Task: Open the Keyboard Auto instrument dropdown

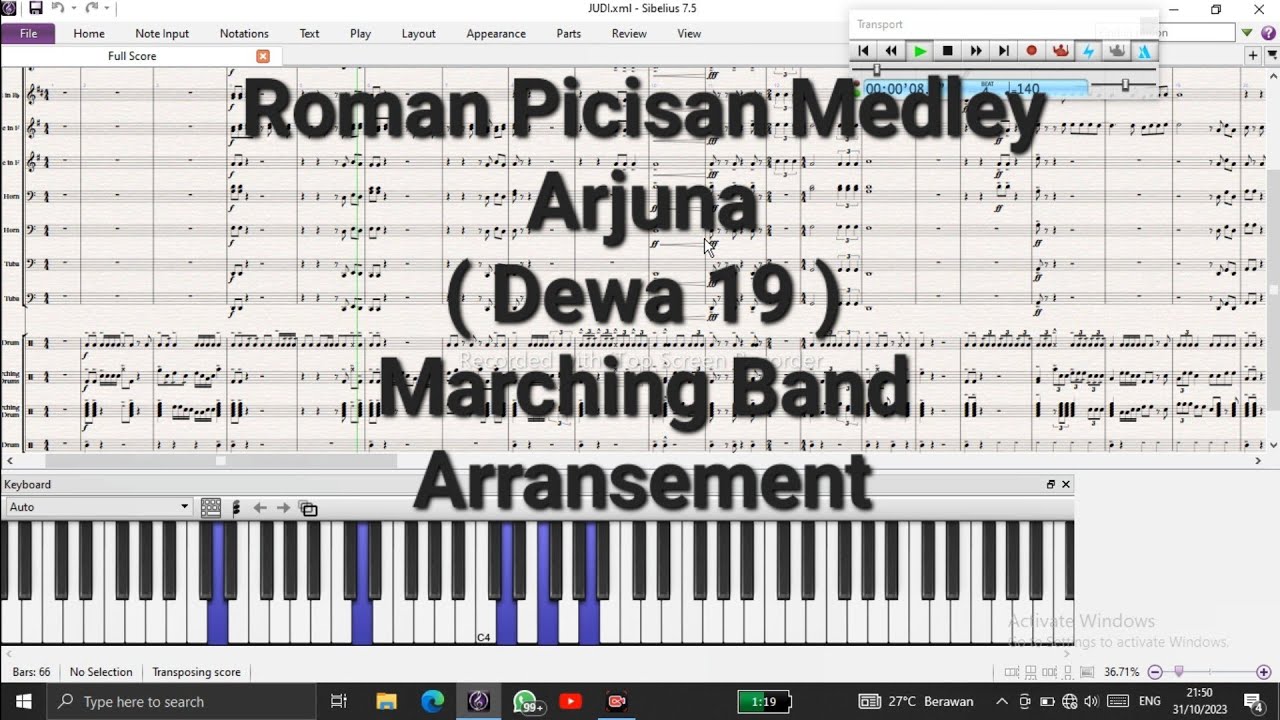Action: (x=97, y=507)
